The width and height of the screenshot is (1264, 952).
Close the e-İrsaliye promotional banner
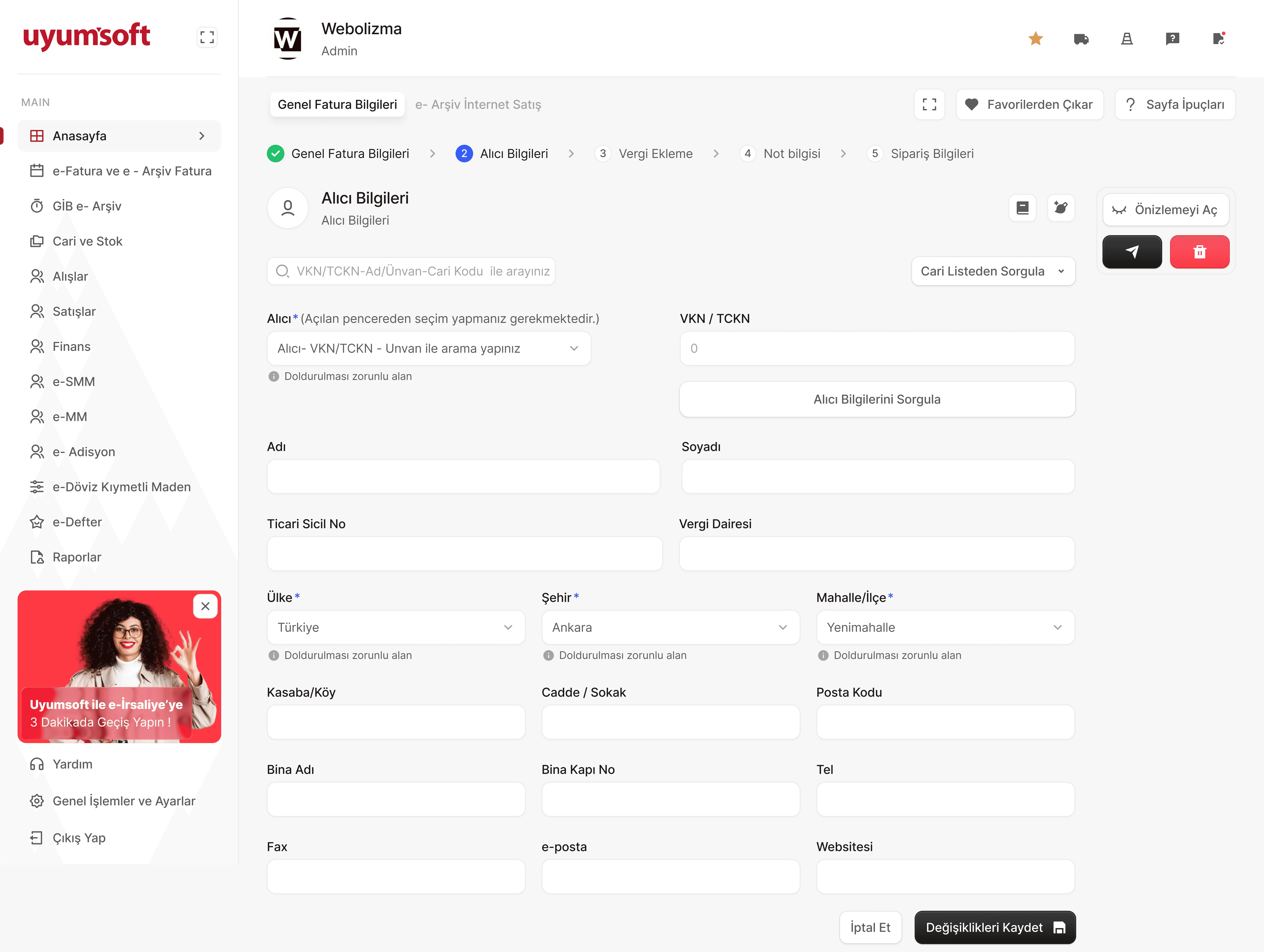pyautogui.click(x=205, y=607)
